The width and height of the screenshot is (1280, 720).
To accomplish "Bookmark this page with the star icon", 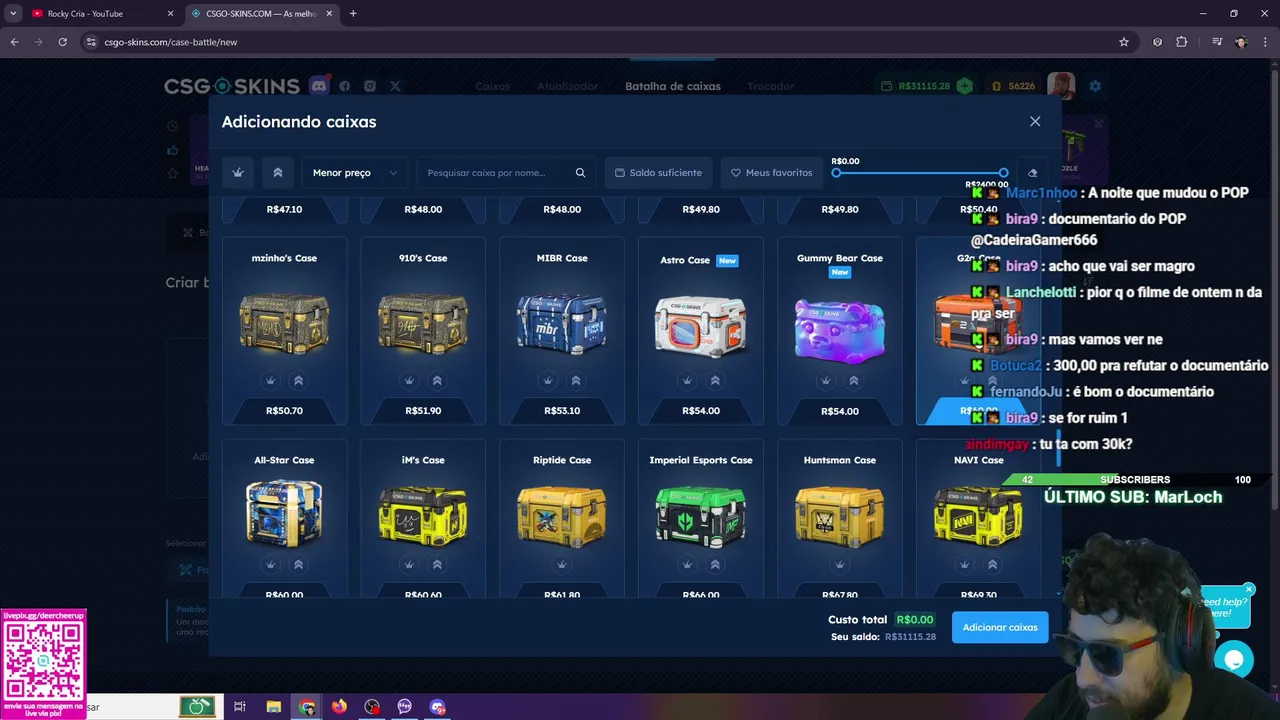I will pyautogui.click(x=1124, y=42).
